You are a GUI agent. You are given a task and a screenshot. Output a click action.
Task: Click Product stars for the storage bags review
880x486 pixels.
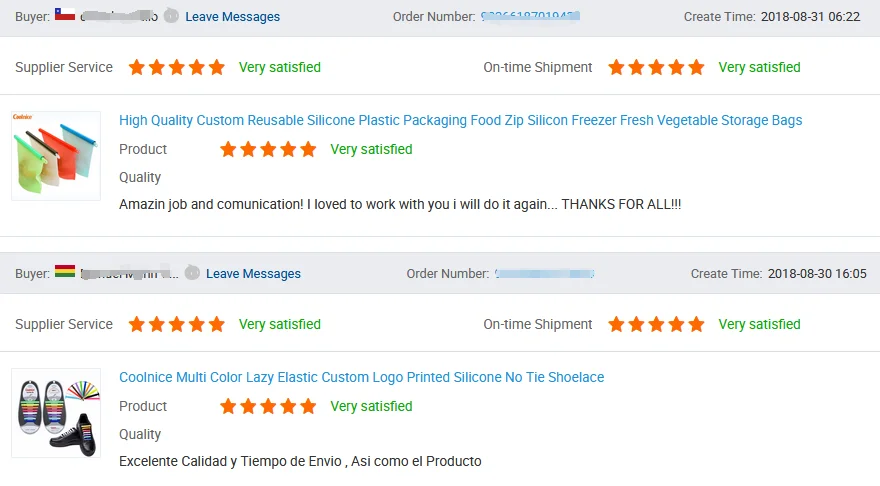tap(268, 150)
